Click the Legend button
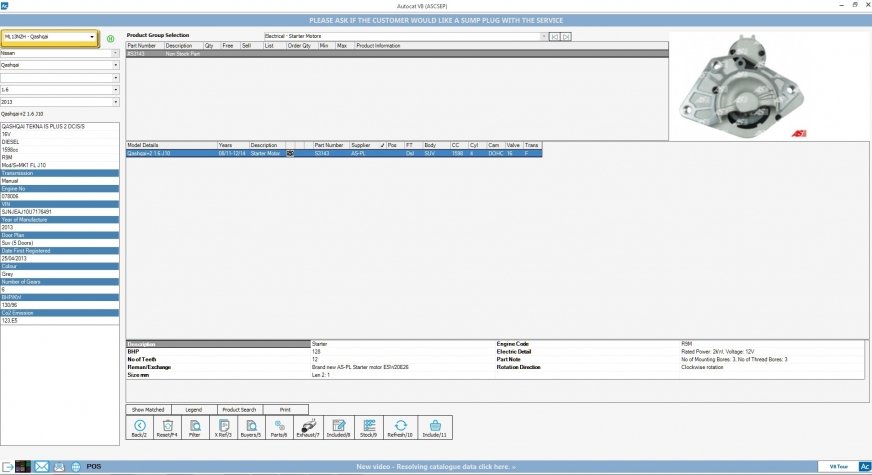Screen dimensions: 872x475 coord(194,410)
